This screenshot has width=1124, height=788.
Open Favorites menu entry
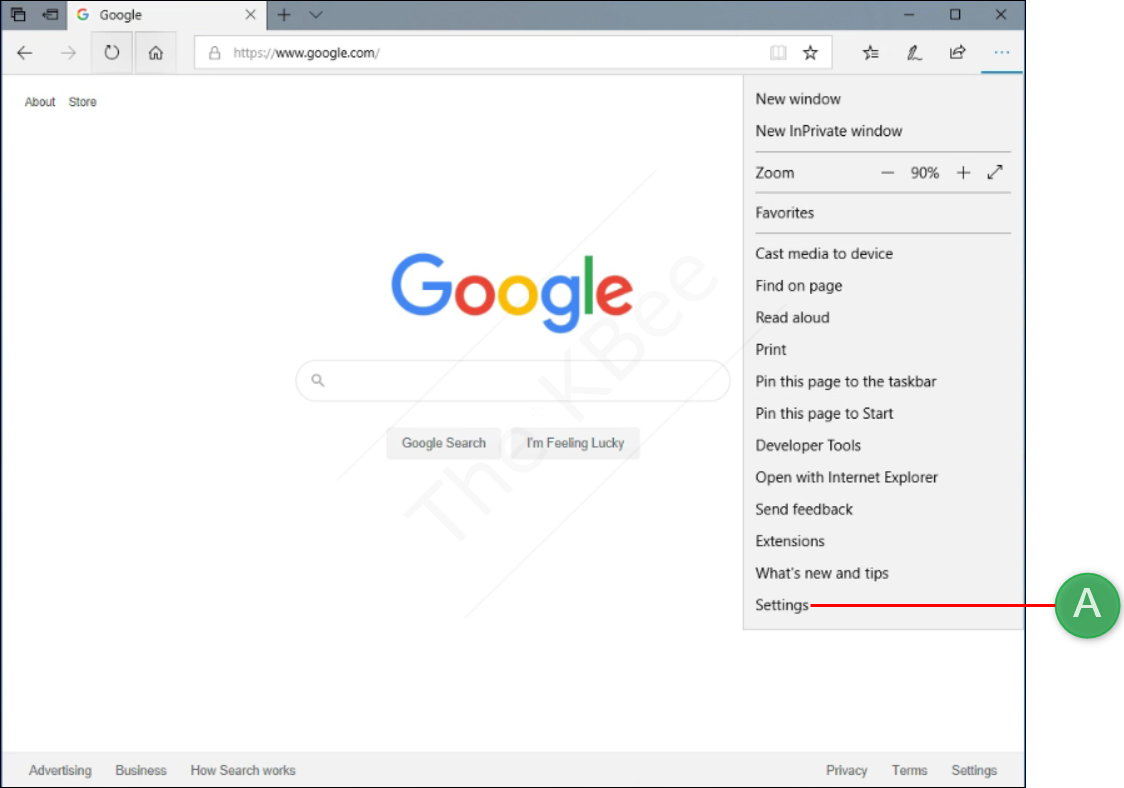784,213
